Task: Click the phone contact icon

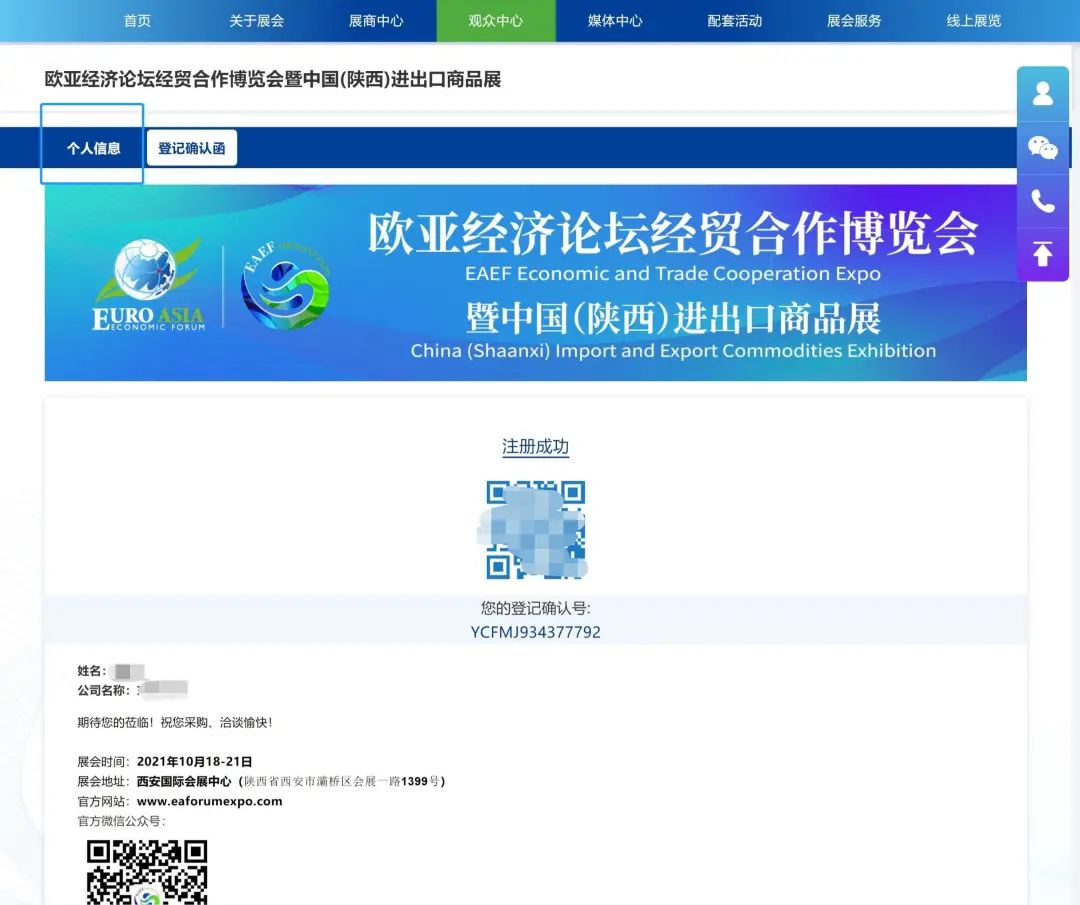Action: pyautogui.click(x=1042, y=200)
